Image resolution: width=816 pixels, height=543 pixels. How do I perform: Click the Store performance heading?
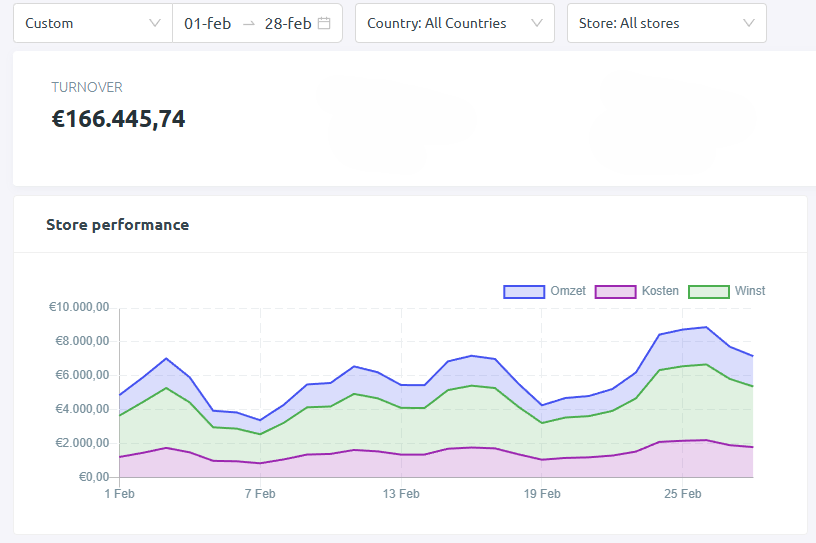[x=118, y=225]
